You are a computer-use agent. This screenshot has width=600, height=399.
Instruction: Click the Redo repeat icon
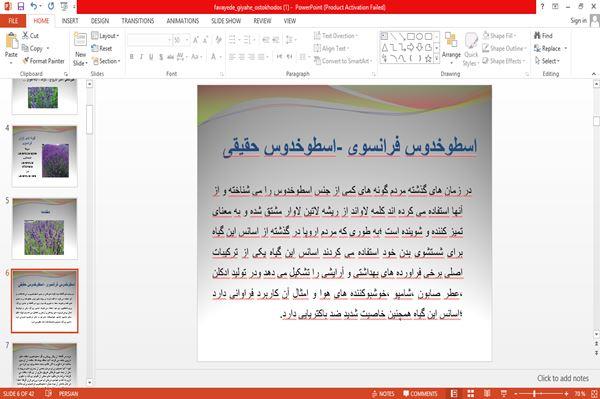click(51, 7)
